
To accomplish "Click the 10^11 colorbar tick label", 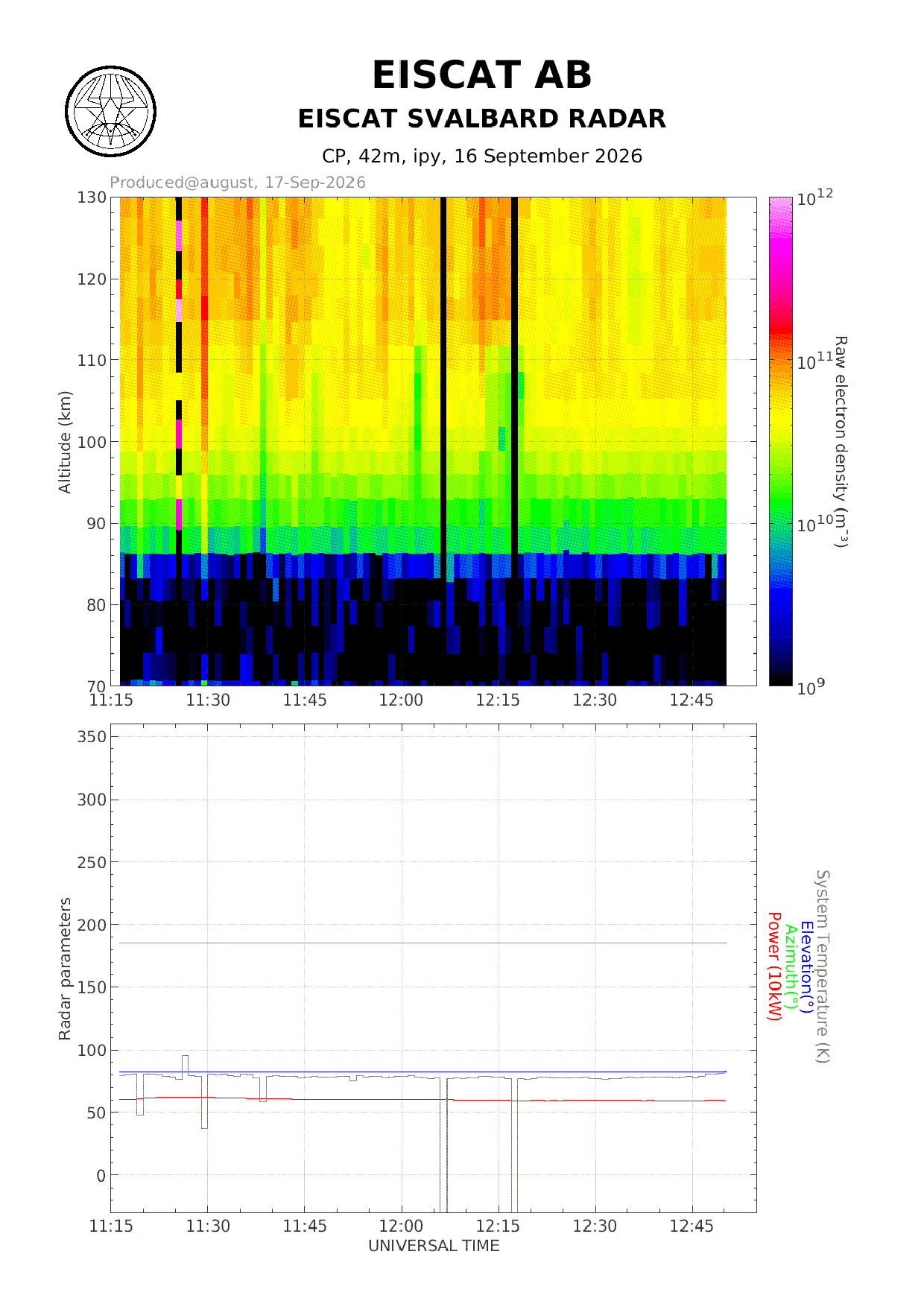I will click(815, 361).
